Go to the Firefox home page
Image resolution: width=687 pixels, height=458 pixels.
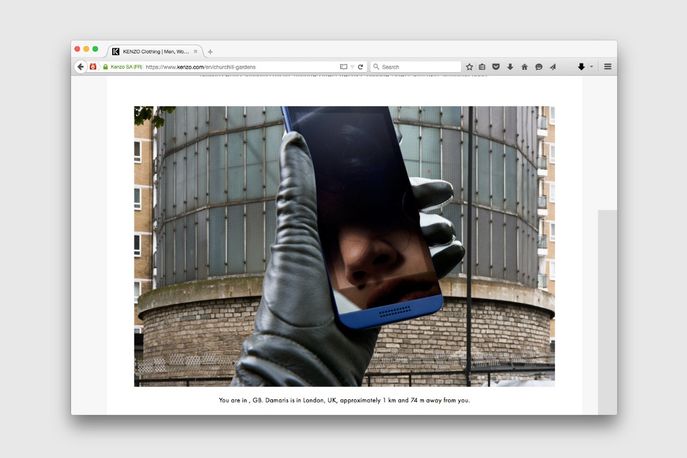524,67
